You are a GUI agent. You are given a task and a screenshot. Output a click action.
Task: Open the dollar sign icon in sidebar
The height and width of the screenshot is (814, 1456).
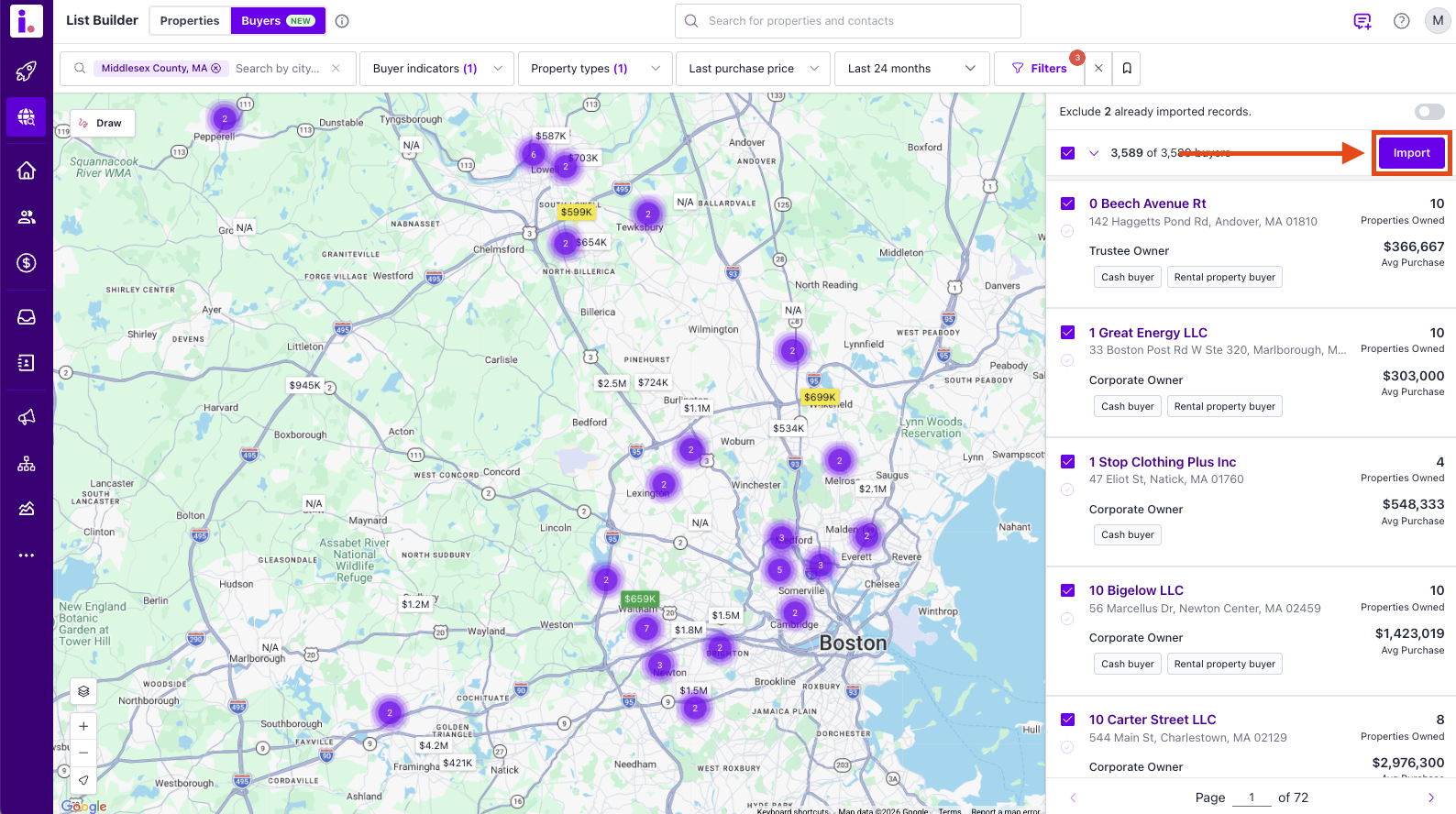click(27, 263)
